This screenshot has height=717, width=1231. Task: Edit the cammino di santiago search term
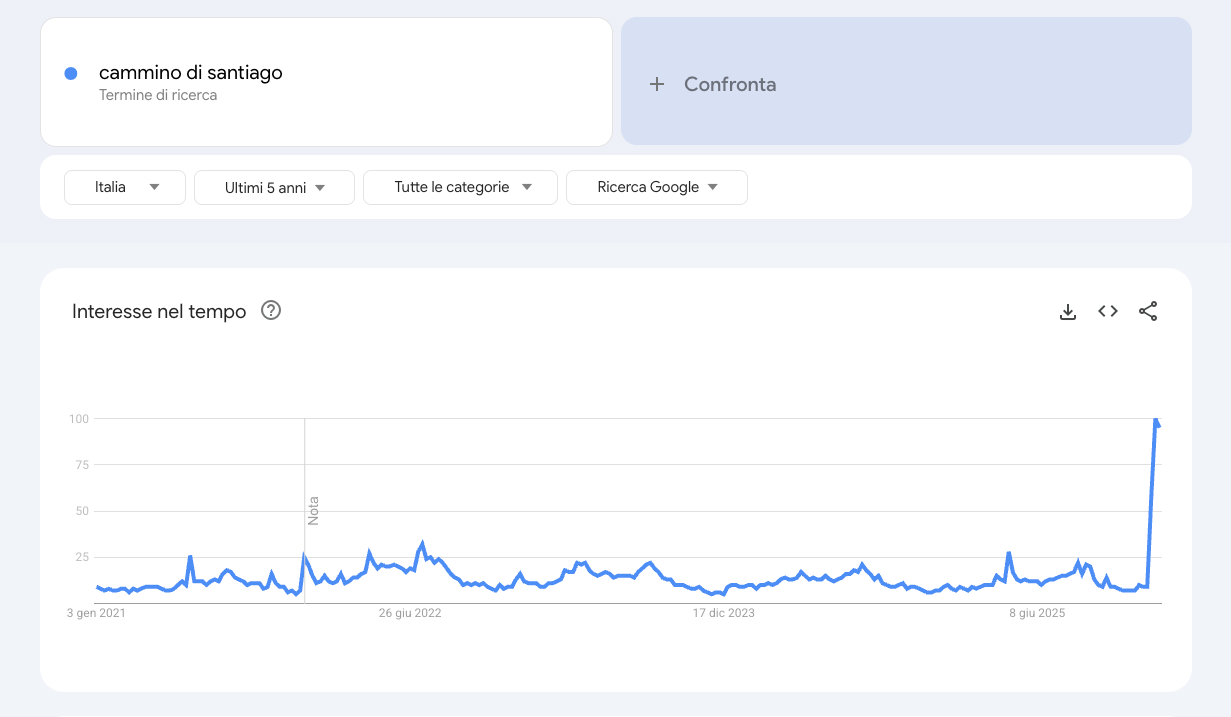[x=191, y=72]
